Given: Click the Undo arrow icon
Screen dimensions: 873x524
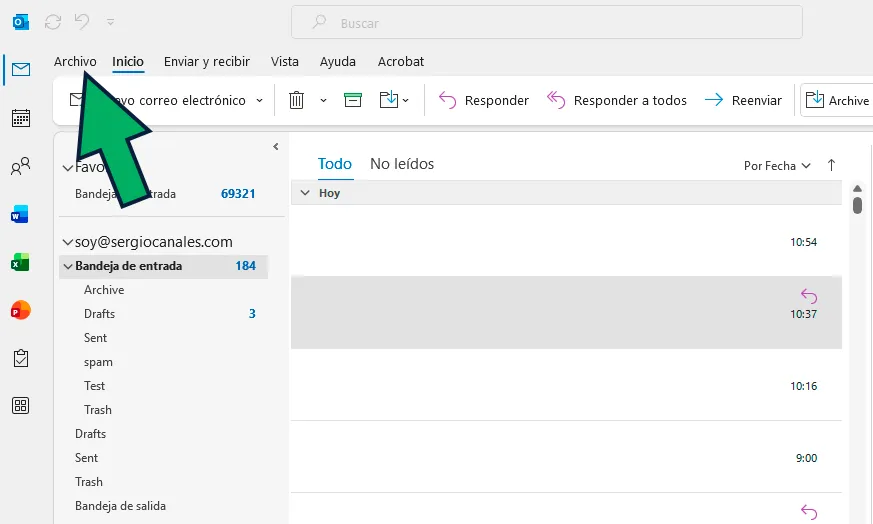Looking at the screenshot, I should click(x=82, y=22).
